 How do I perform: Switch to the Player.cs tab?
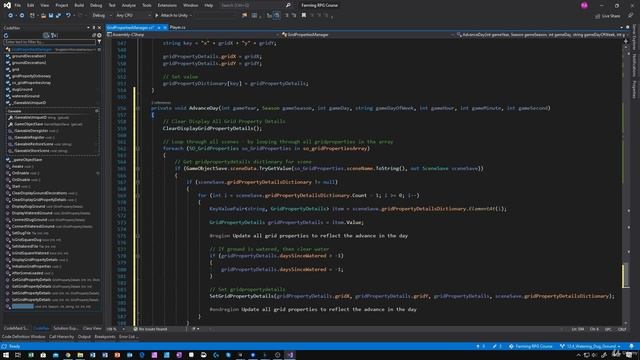pyautogui.click(x=178, y=27)
